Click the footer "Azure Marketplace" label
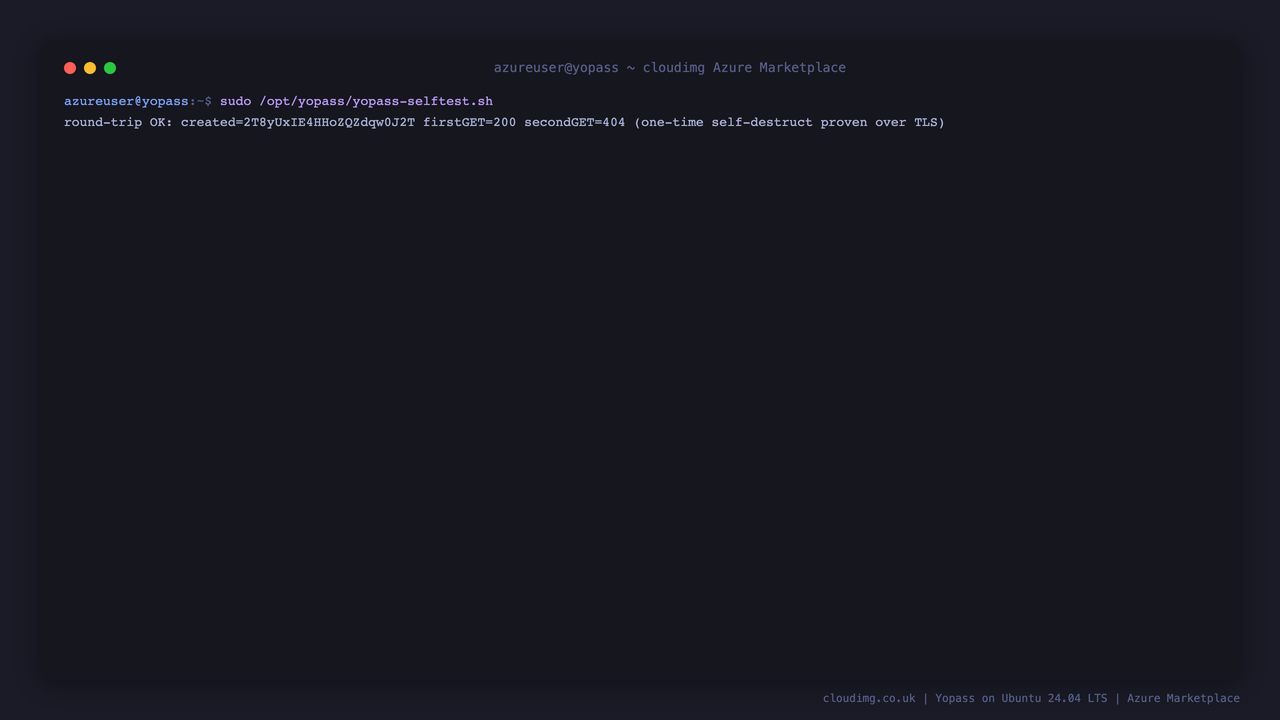The height and width of the screenshot is (720, 1280). tap(1183, 698)
